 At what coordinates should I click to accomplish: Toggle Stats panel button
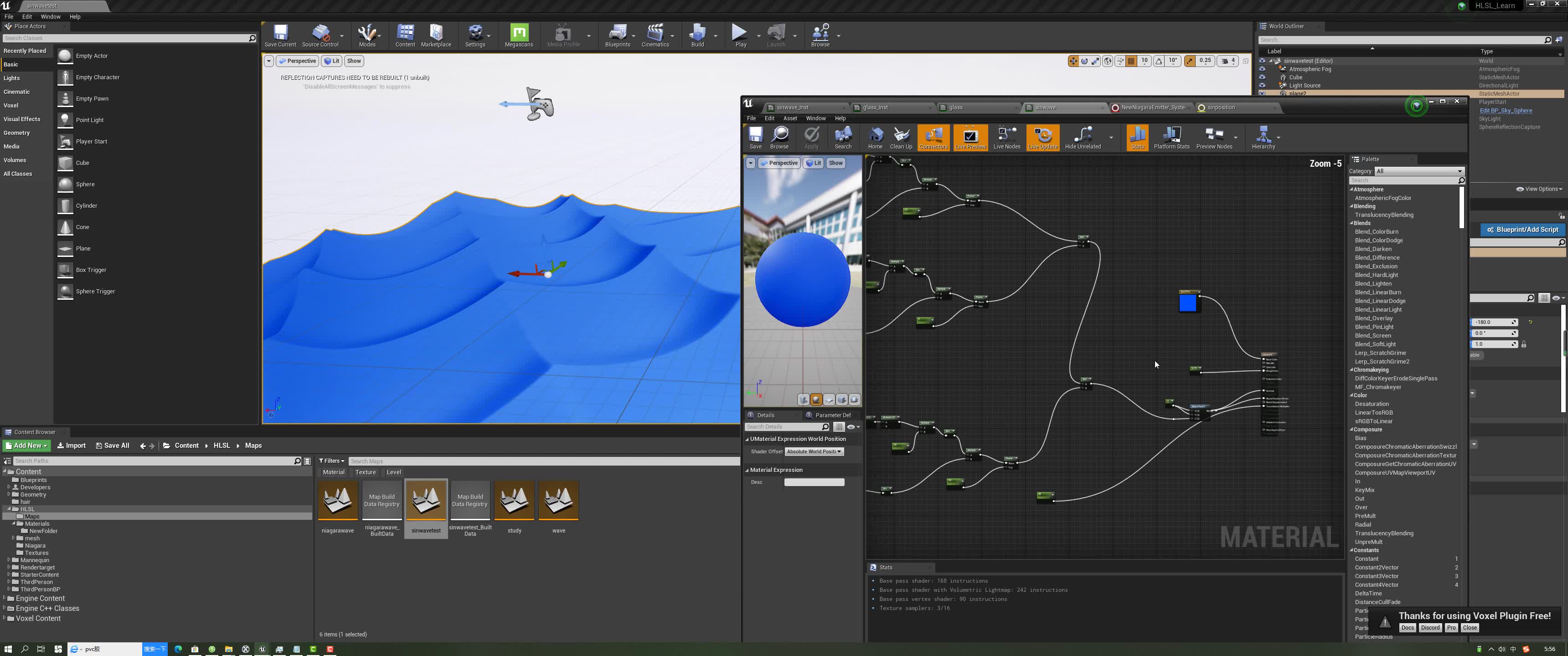[x=1137, y=138]
